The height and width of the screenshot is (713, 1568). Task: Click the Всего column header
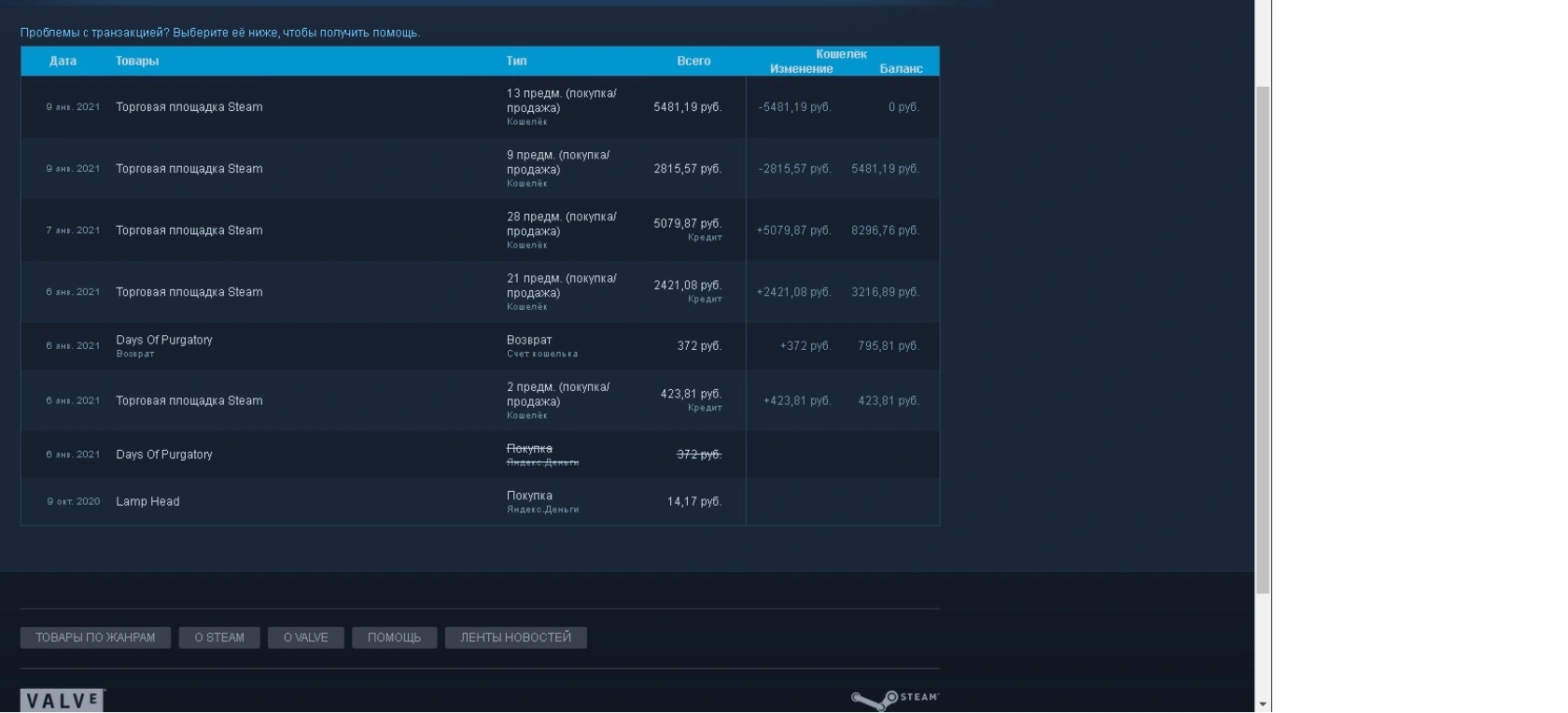pos(693,61)
